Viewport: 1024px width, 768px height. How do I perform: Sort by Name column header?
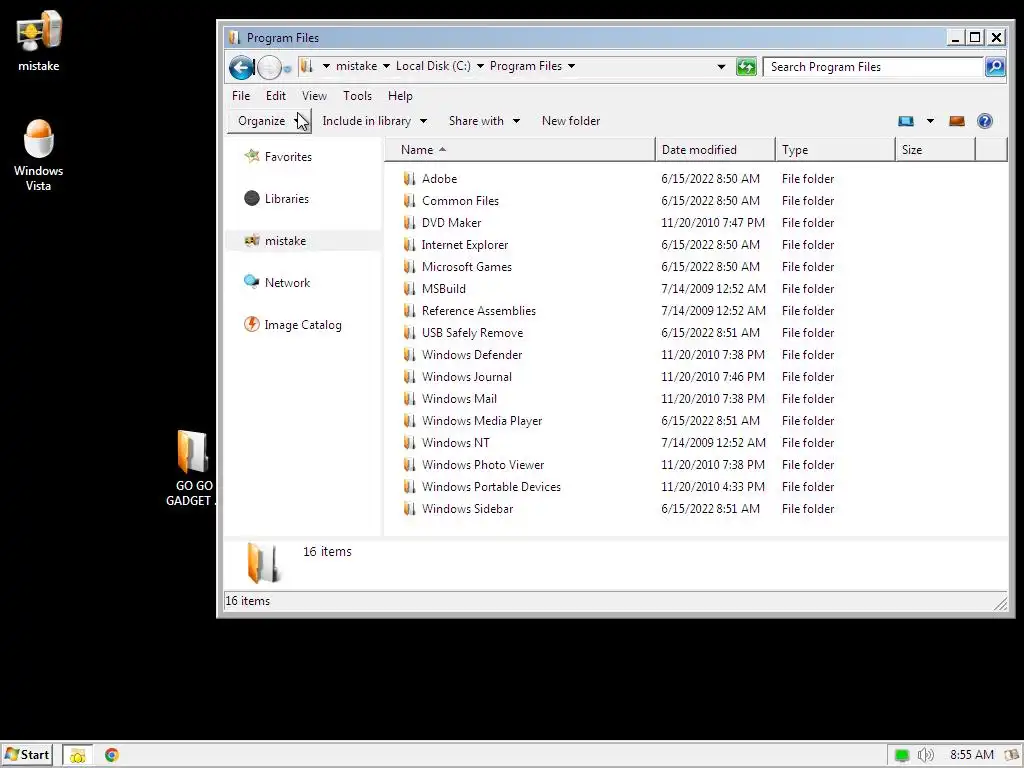tap(520, 150)
